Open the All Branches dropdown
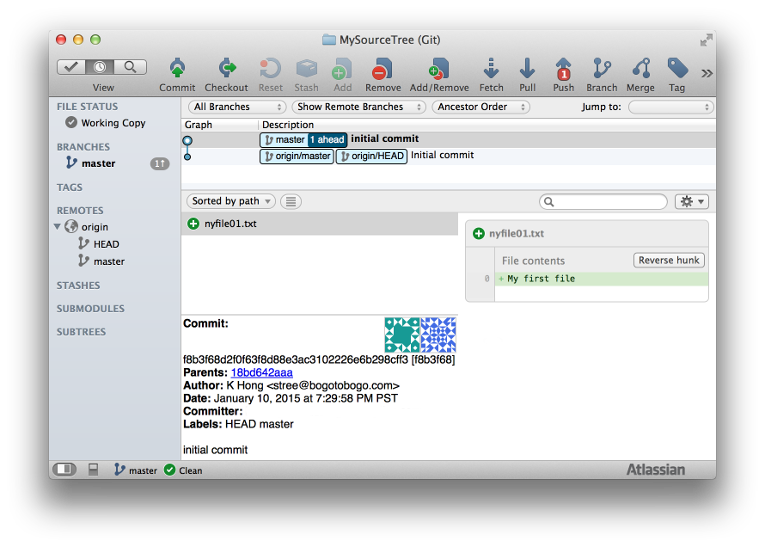The height and width of the screenshot is (547, 765). coord(237,107)
